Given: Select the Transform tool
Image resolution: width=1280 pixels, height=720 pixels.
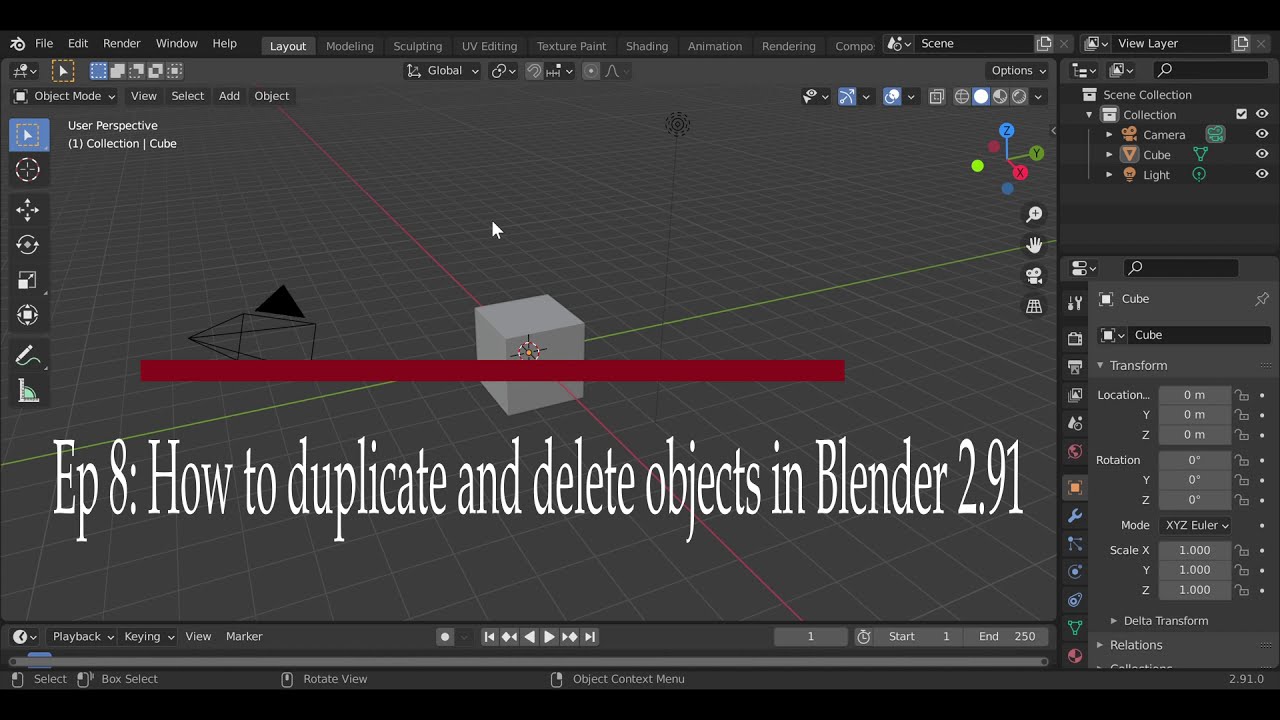Looking at the screenshot, I should click(x=28, y=315).
